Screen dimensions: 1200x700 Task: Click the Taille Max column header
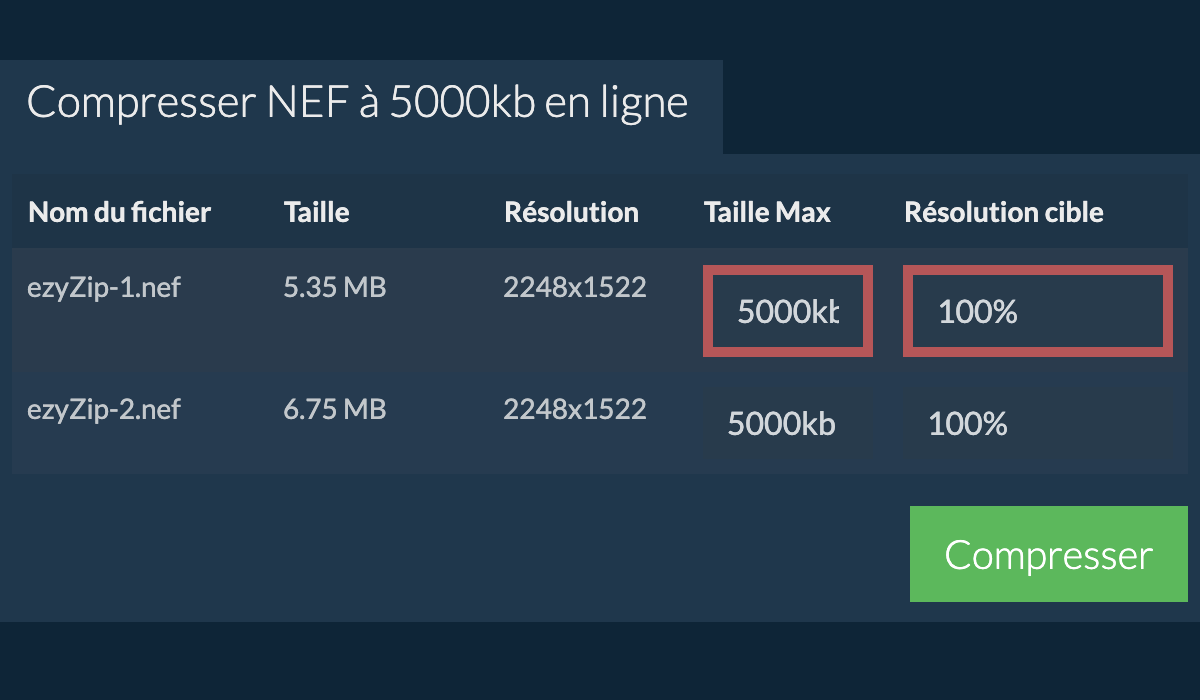[x=767, y=212]
